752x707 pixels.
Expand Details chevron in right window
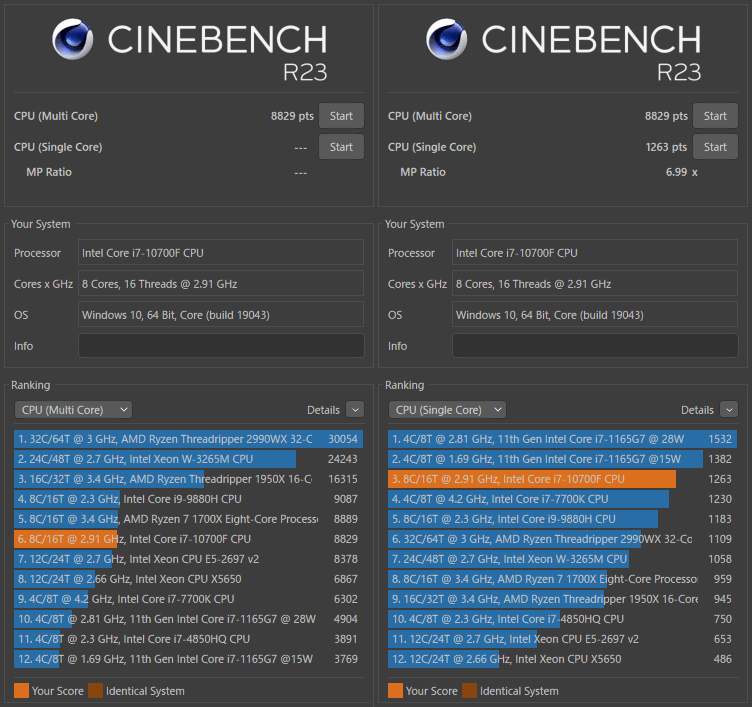pyautogui.click(x=729, y=410)
